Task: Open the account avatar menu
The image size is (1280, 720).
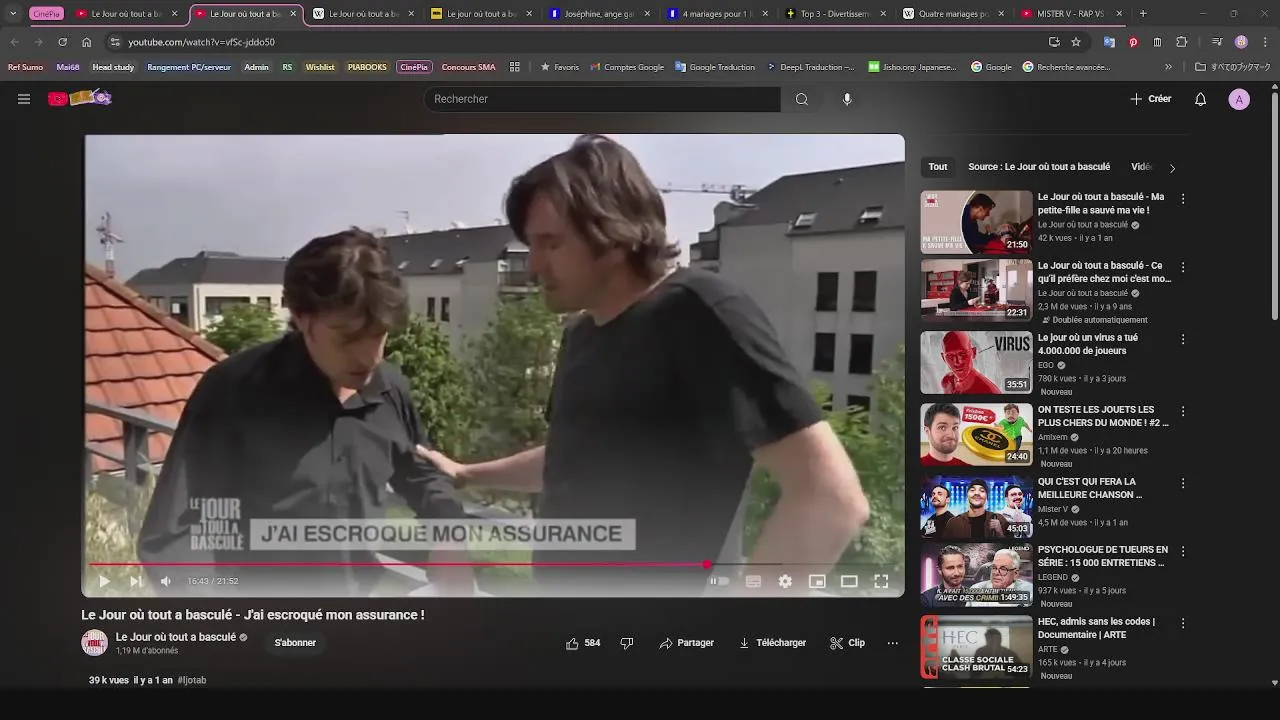Action: pos(1239,99)
